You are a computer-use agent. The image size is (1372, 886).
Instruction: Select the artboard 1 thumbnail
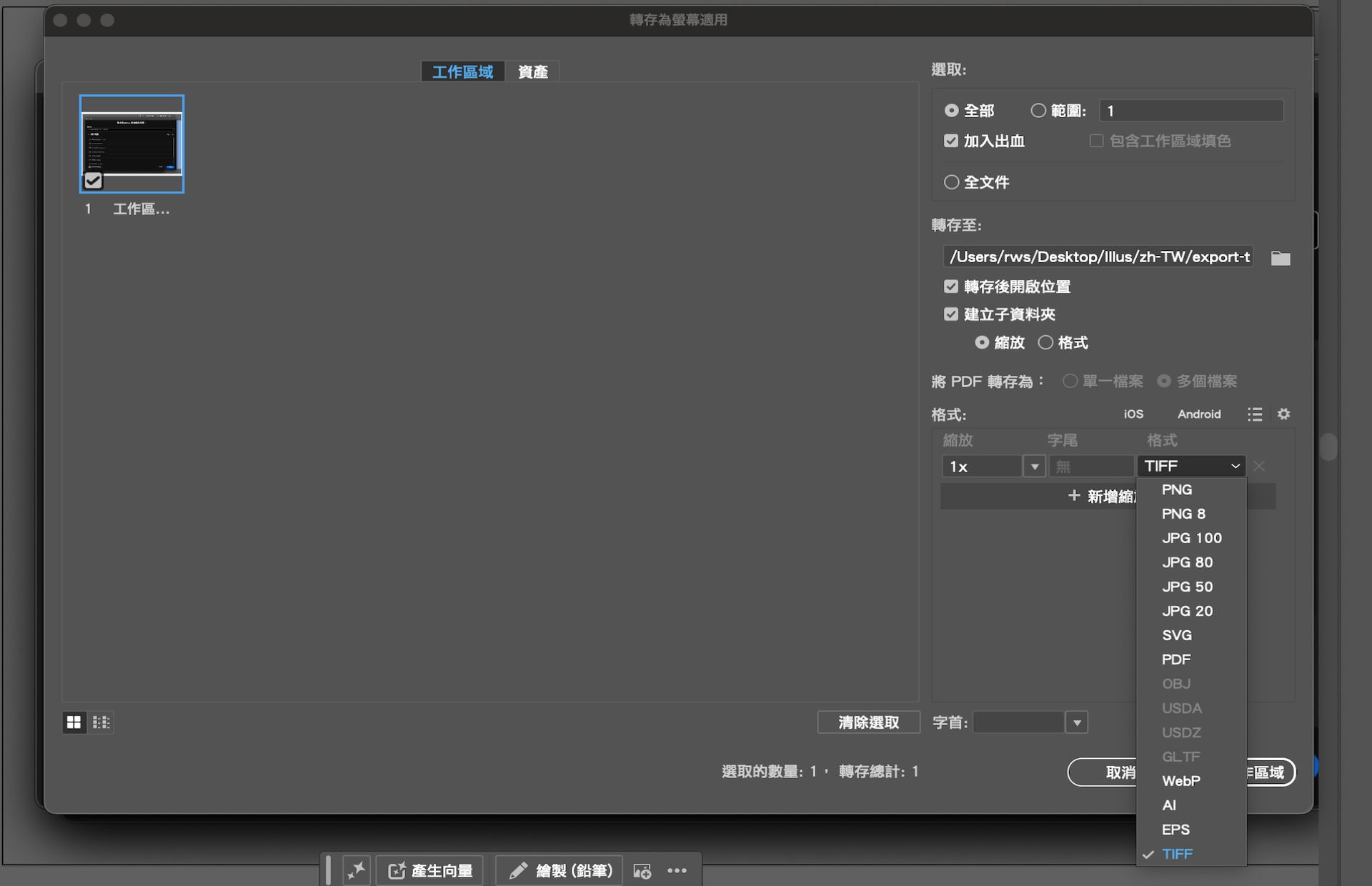pos(131,144)
